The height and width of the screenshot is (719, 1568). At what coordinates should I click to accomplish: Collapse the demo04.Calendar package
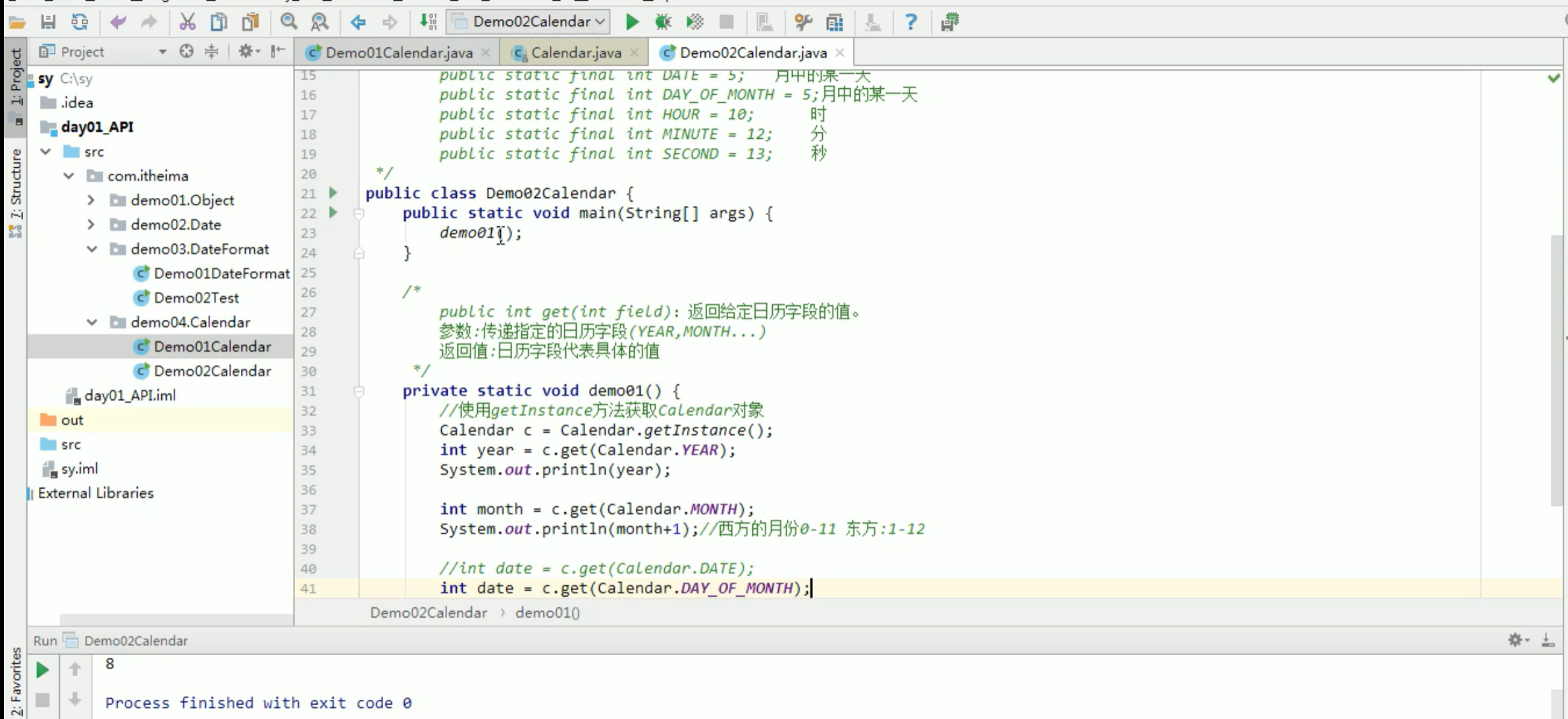click(91, 322)
